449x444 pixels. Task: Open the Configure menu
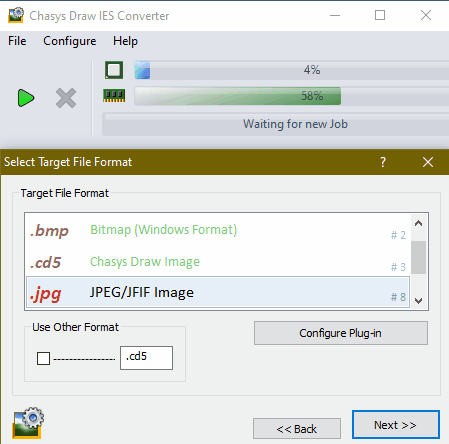70,41
